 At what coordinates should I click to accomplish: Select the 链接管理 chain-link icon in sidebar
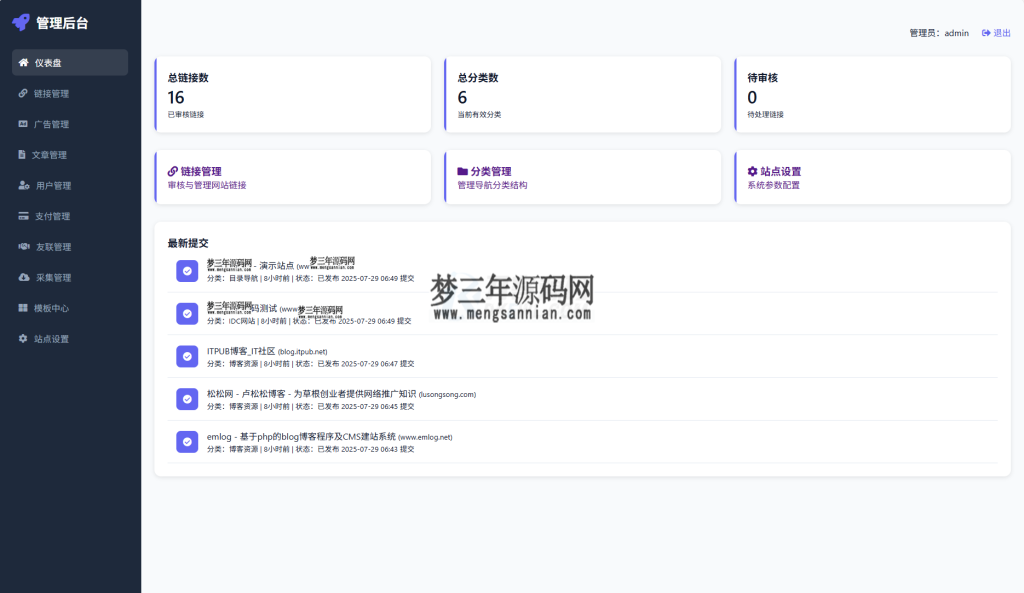click(x=21, y=93)
